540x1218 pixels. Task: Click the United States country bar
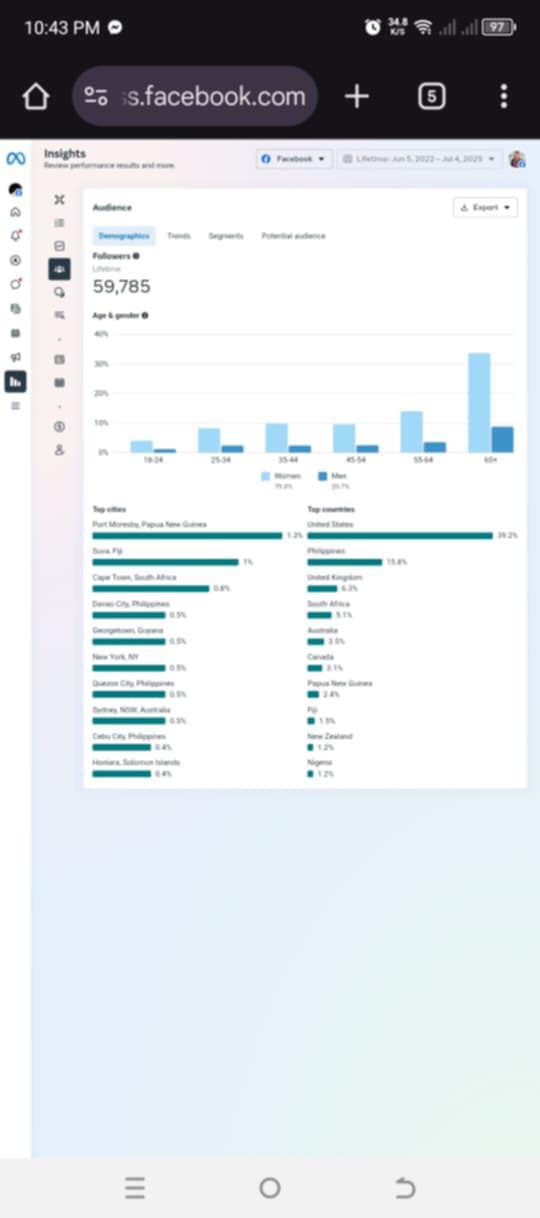(x=400, y=536)
